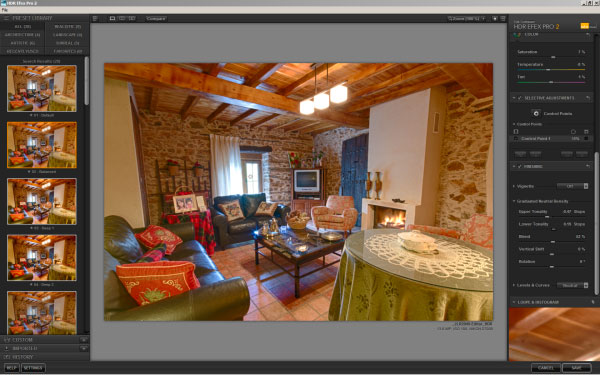This screenshot has height=375, width=600.
Task: Reset the Finishing section
Action: tap(588, 166)
